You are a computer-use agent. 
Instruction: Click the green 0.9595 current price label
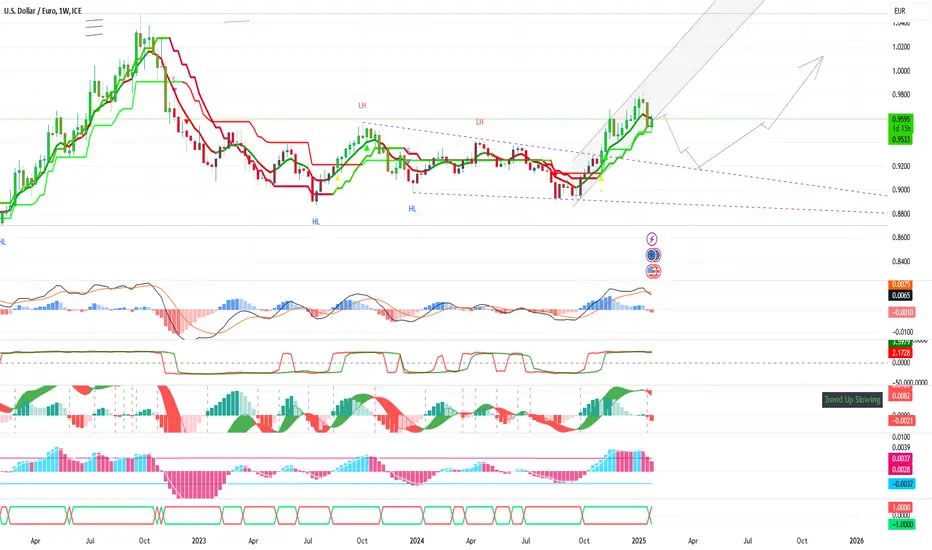[x=901, y=119]
